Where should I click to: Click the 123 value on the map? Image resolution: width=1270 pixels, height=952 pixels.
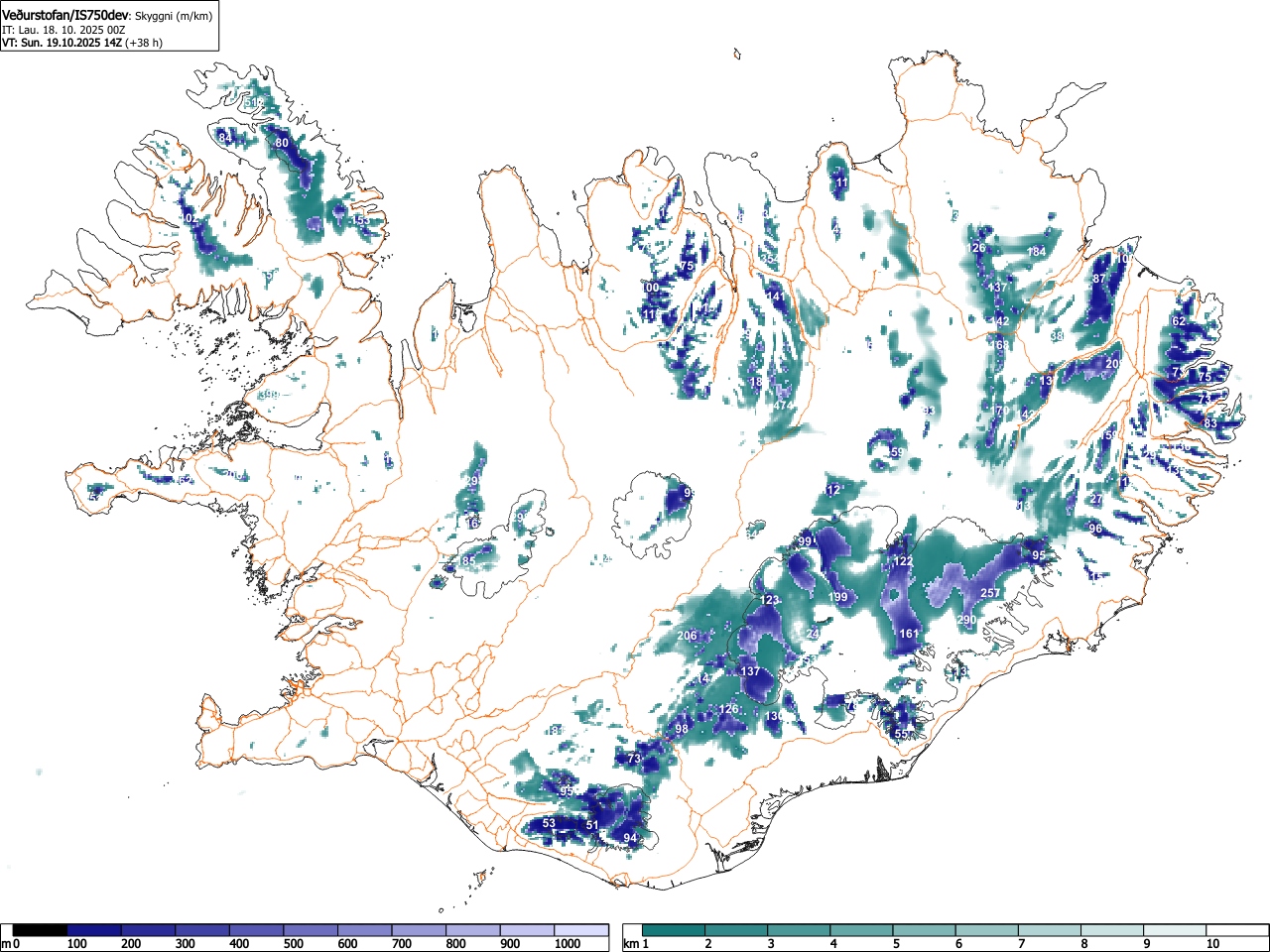(x=770, y=600)
